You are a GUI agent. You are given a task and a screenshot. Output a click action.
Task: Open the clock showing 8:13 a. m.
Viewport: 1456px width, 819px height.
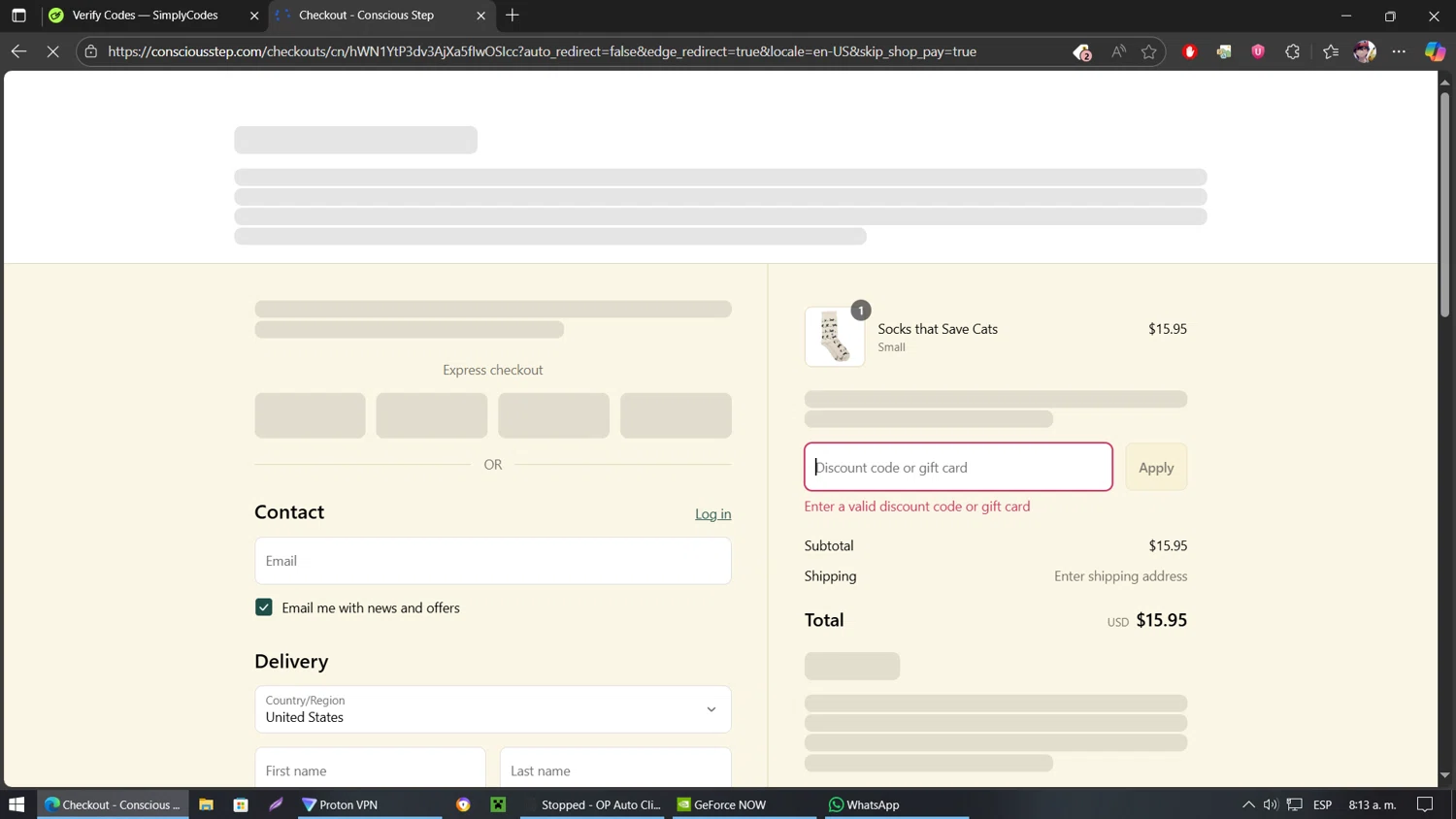coord(1373,804)
